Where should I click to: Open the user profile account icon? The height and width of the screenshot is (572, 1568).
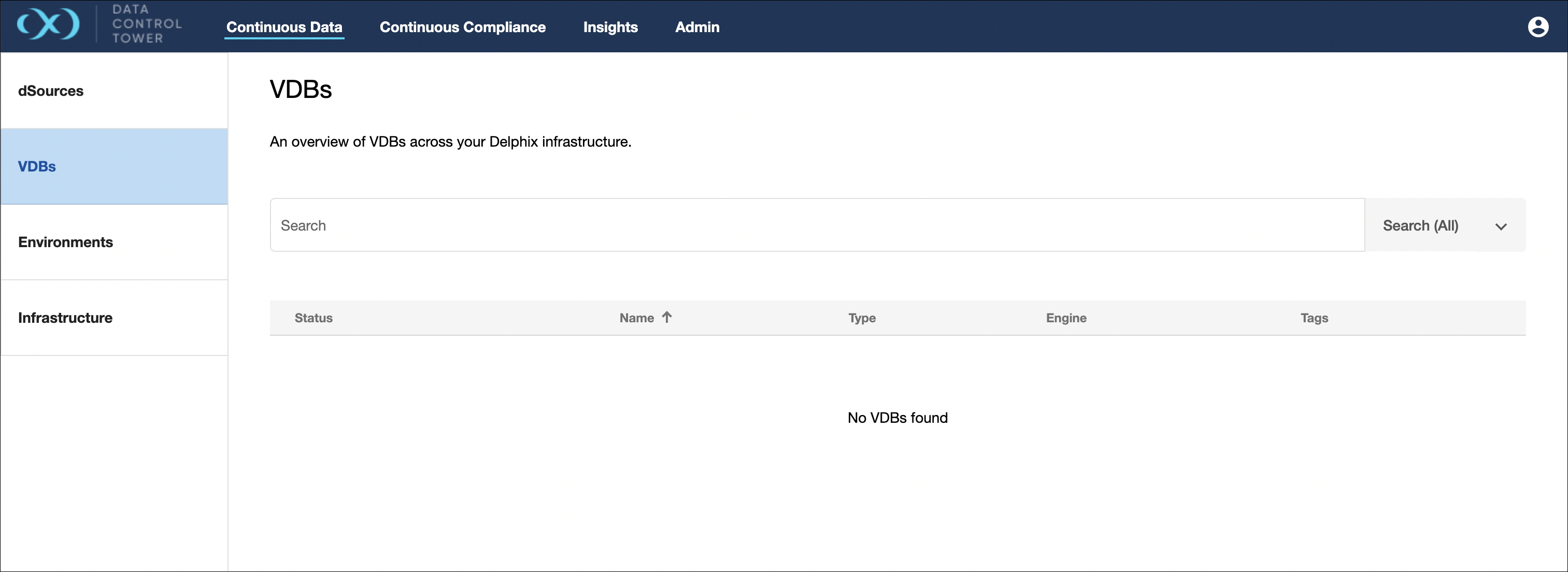1537,27
